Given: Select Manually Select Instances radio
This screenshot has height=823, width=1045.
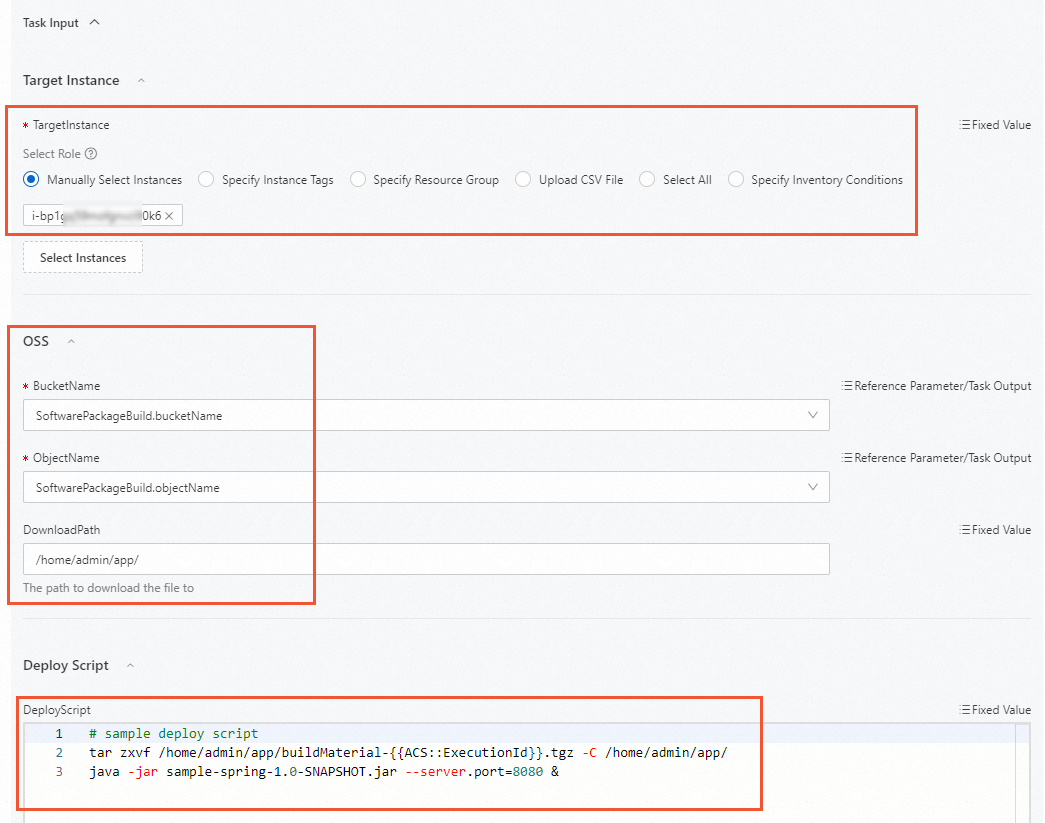Looking at the screenshot, I should click(x=31, y=179).
